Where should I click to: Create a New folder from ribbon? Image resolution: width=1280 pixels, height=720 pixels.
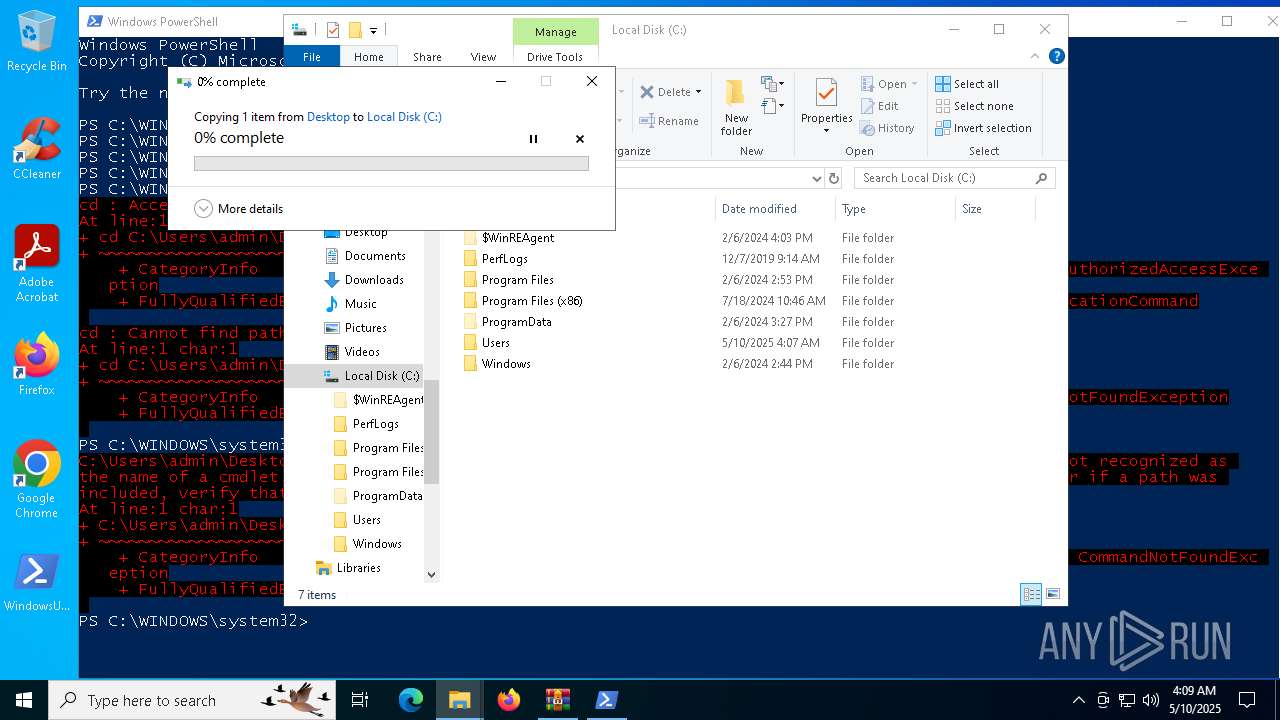click(x=736, y=108)
